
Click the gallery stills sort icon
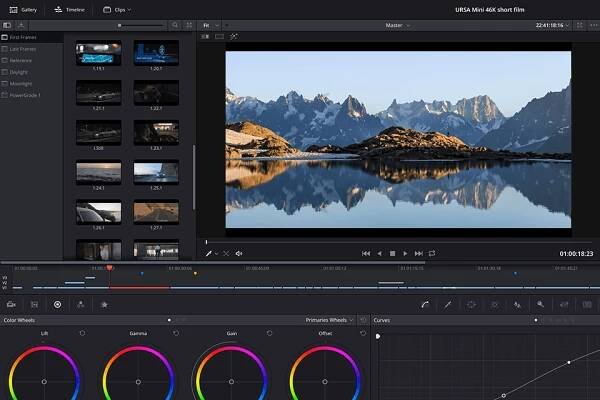tap(21, 25)
